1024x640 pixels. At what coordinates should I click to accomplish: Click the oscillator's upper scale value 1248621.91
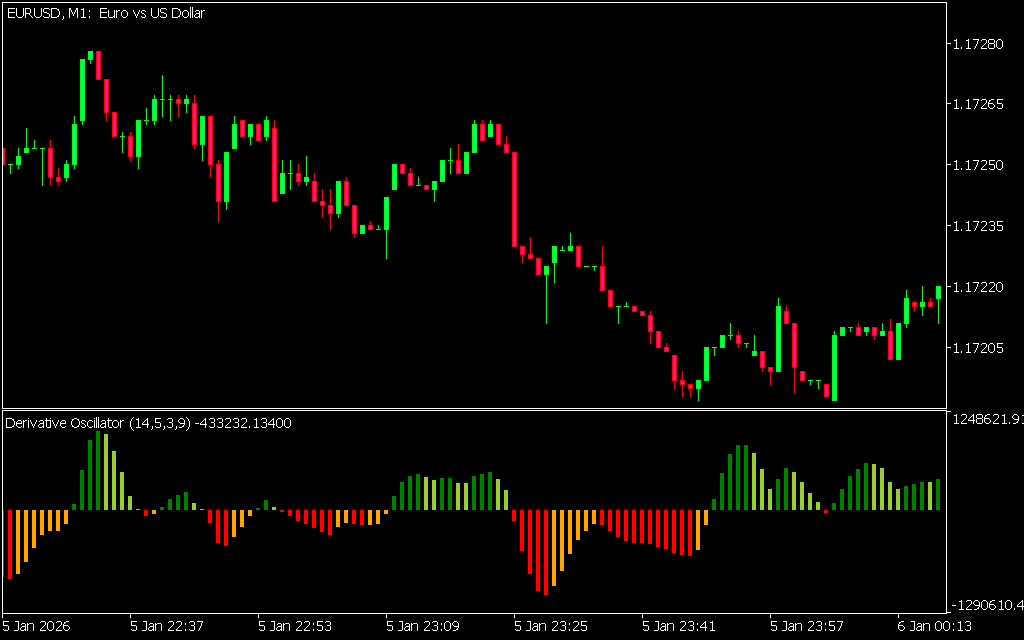pyautogui.click(x=985, y=419)
